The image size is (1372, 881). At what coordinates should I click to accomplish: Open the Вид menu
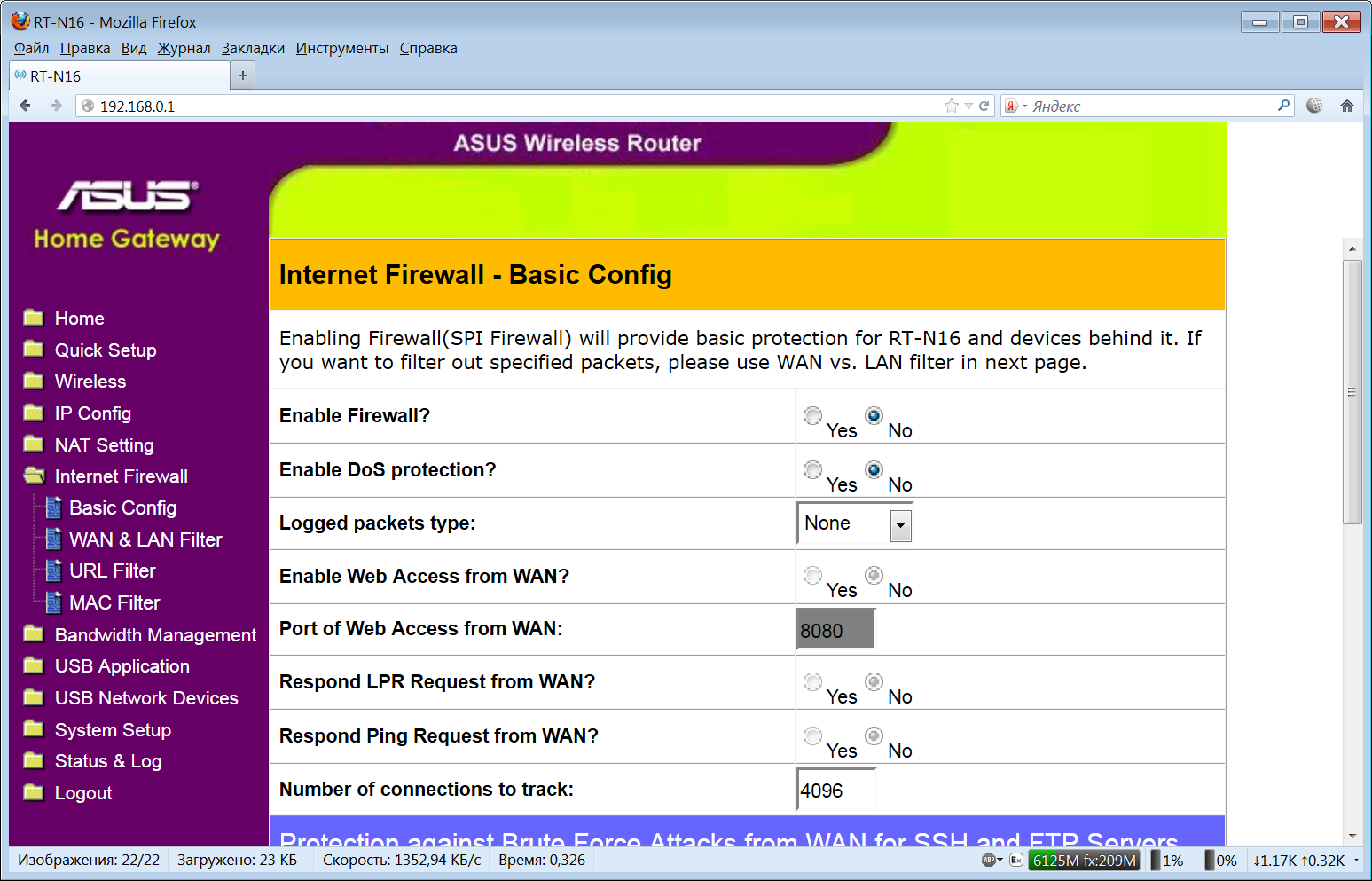[x=134, y=48]
